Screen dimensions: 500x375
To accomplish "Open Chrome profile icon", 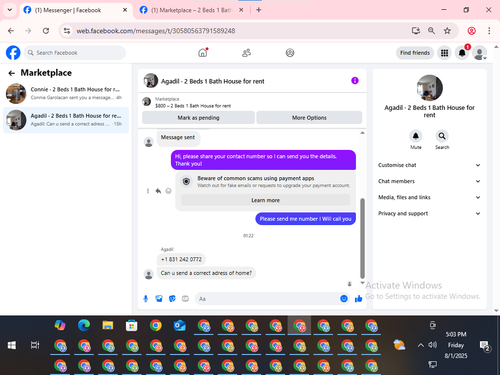I will tap(471, 31).
